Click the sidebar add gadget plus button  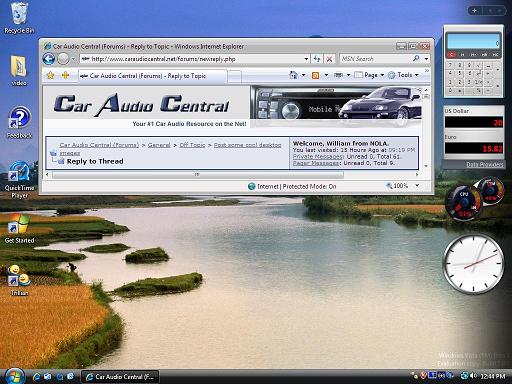(x=474, y=11)
